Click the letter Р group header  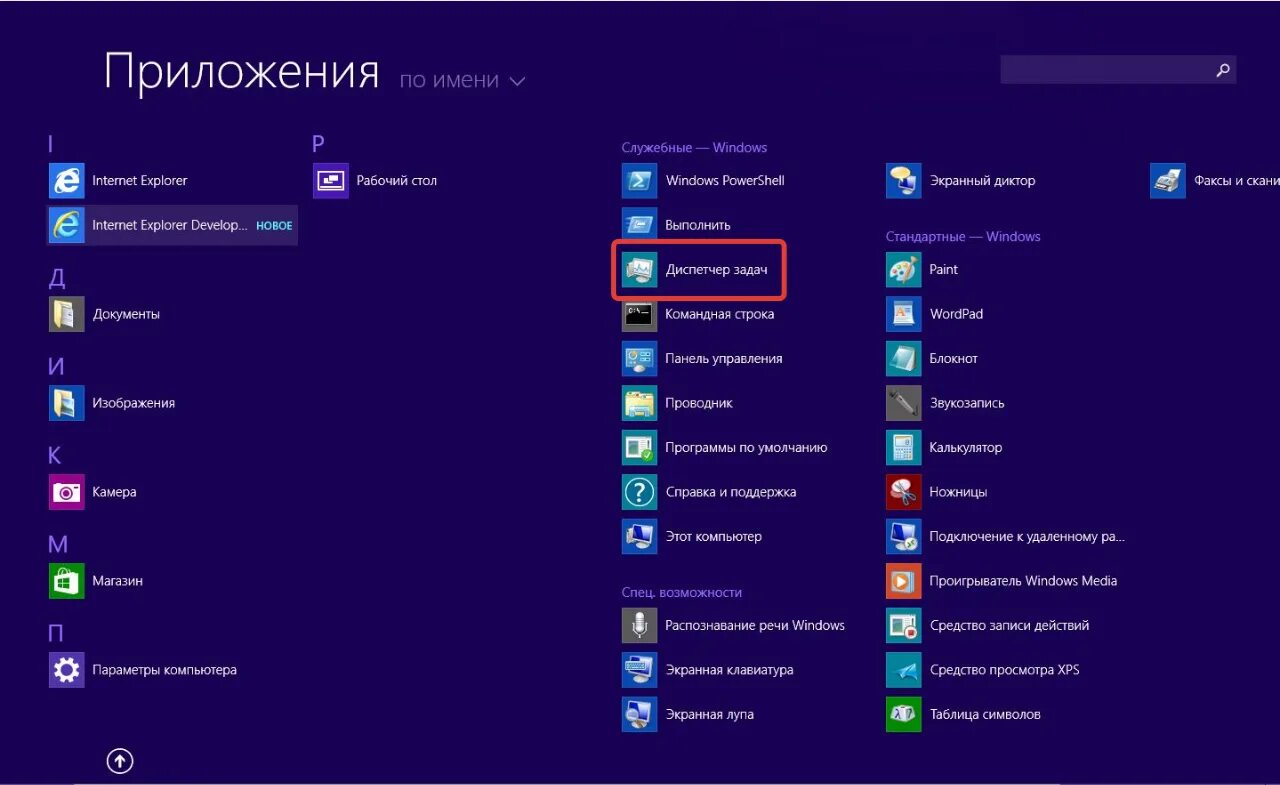[319, 144]
